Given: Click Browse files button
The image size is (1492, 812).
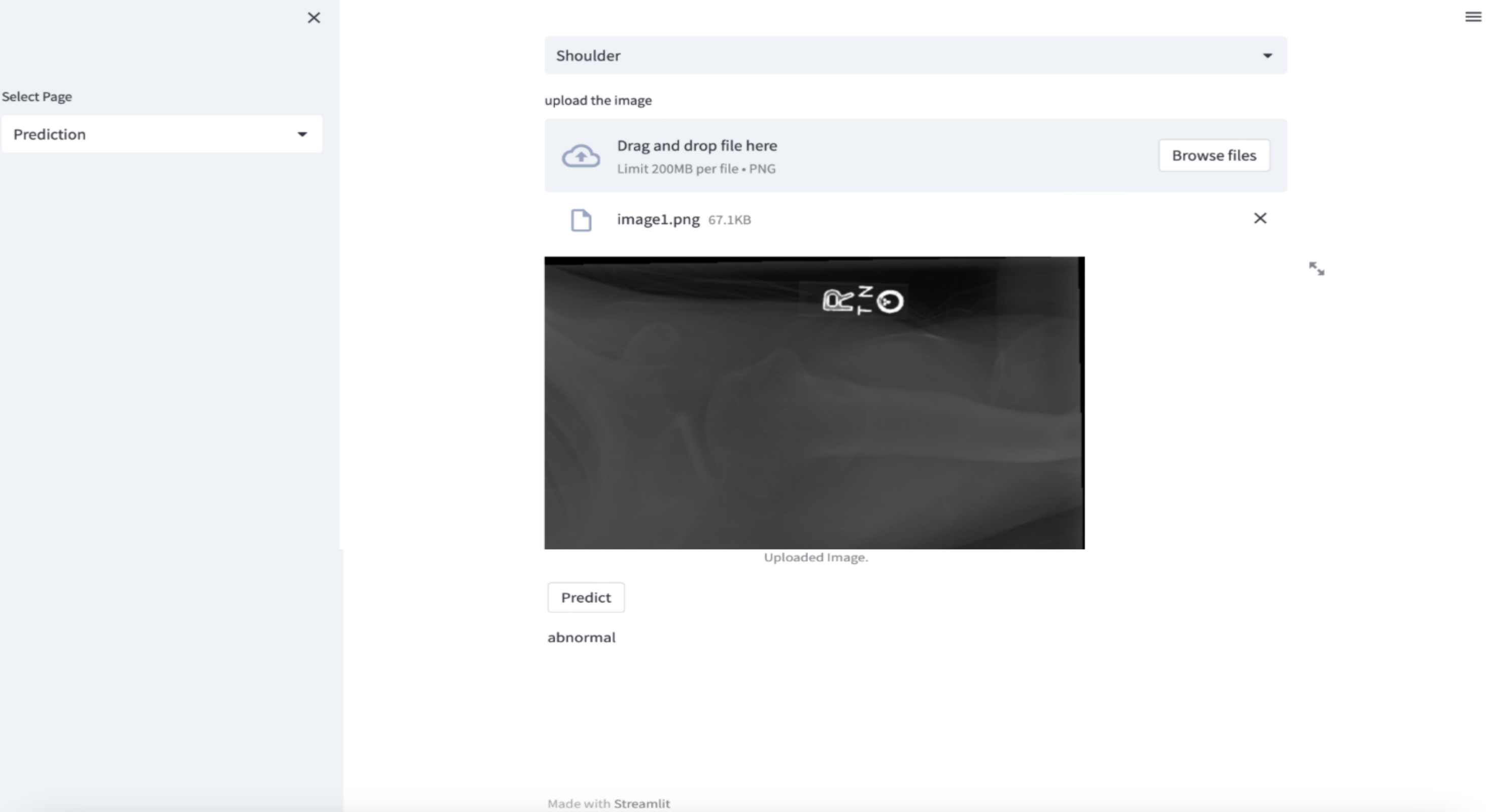Looking at the screenshot, I should pos(1214,155).
